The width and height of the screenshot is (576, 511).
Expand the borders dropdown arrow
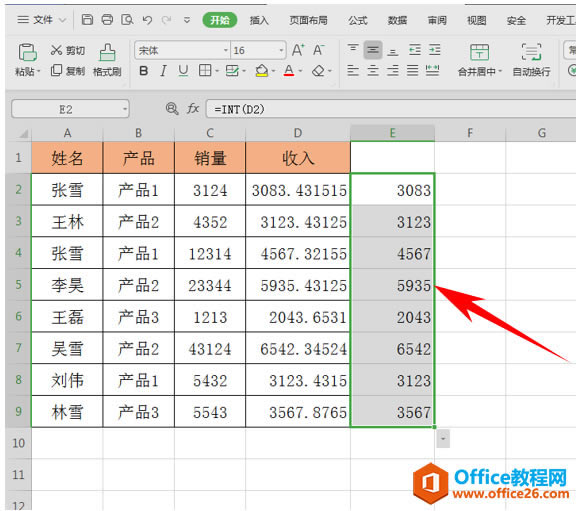(x=217, y=71)
